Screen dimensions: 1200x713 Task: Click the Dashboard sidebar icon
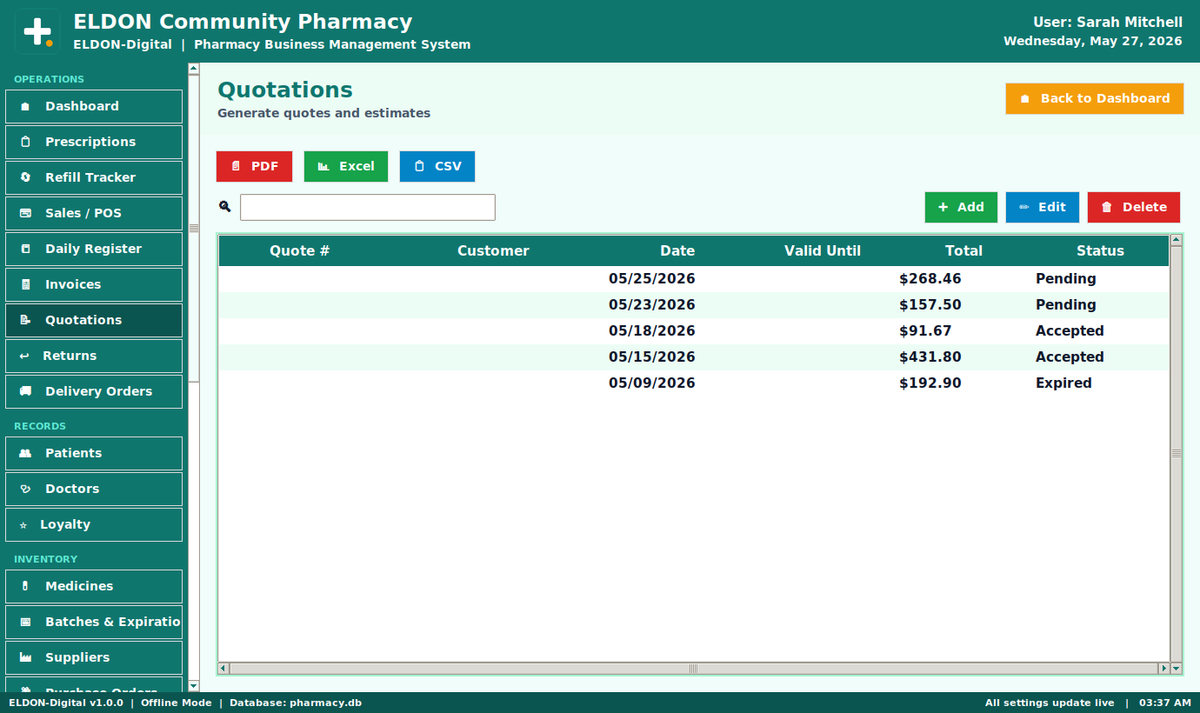click(x=25, y=107)
